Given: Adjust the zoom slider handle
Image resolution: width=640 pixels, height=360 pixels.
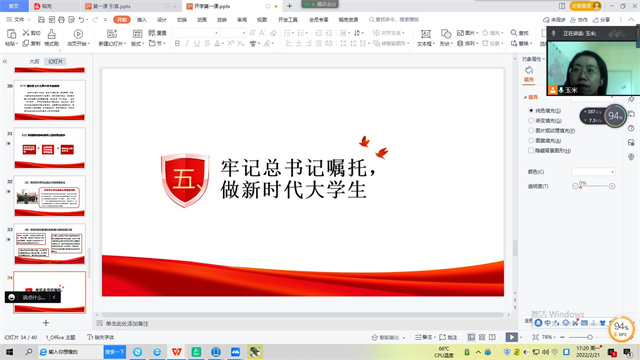Looking at the screenshot, I should (x=590, y=337).
